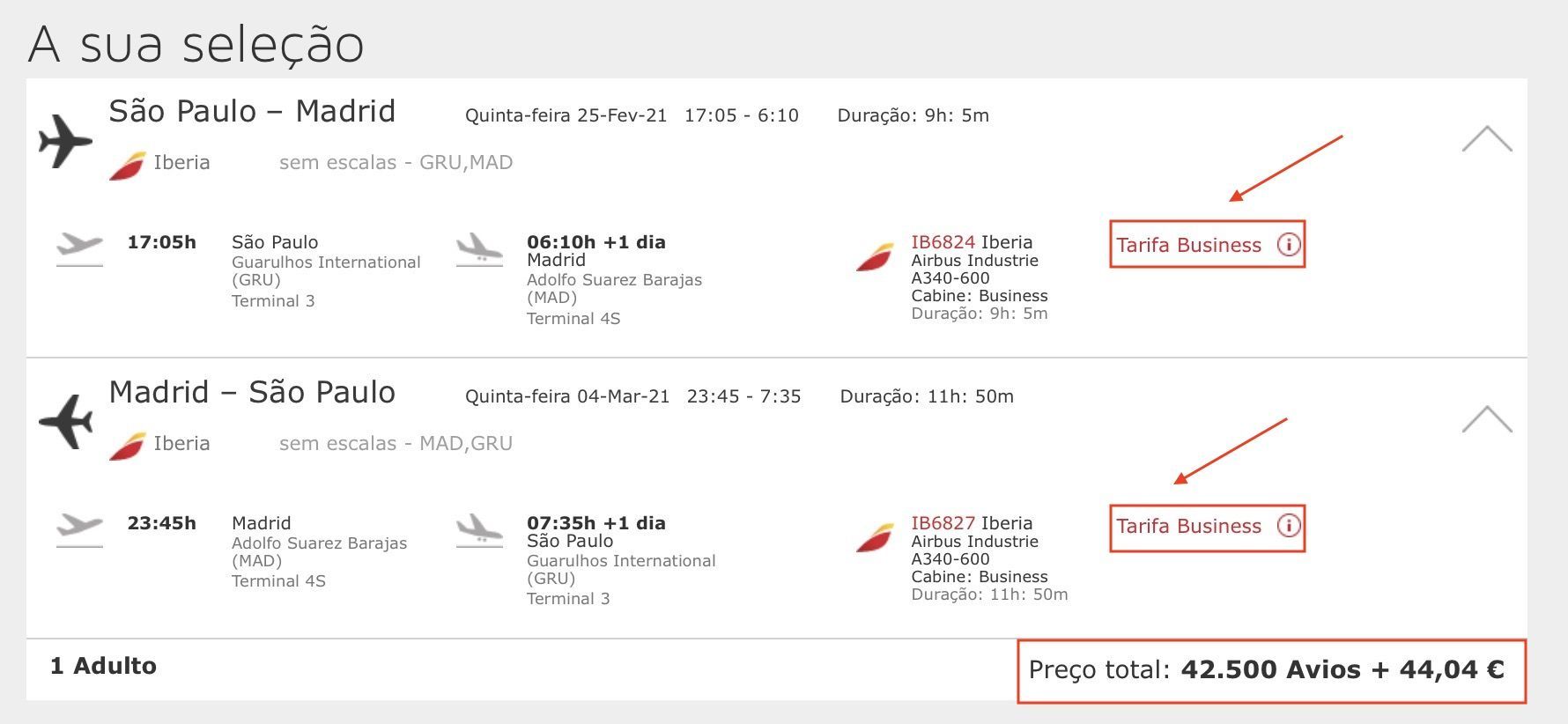Click the São Paulo – Madrid route heading
The width and height of the screenshot is (1568, 724).
click(x=252, y=111)
